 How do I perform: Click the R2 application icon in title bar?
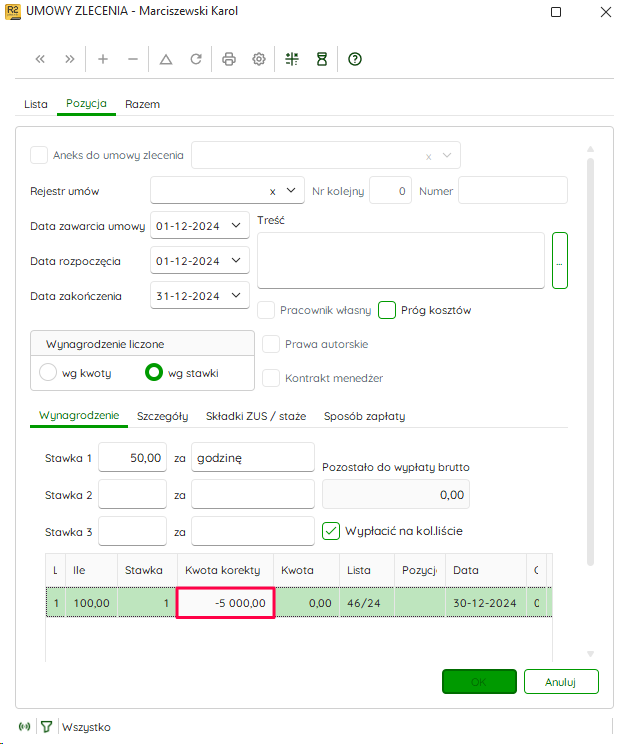(13, 12)
